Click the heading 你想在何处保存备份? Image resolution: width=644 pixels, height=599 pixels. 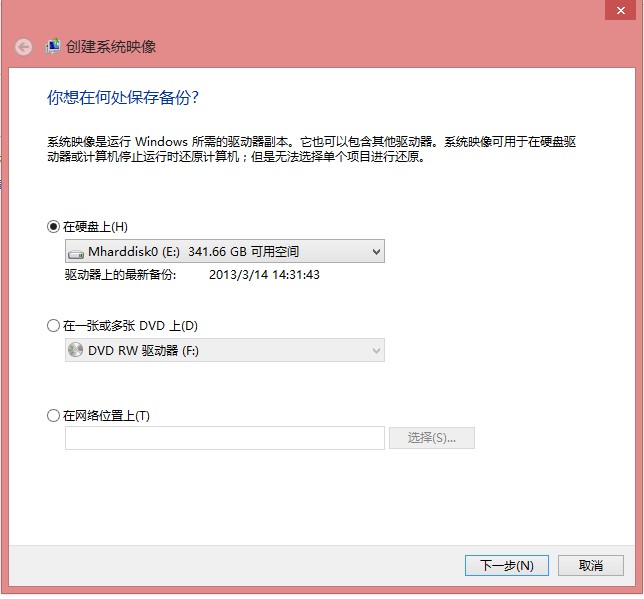pos(123,98)
